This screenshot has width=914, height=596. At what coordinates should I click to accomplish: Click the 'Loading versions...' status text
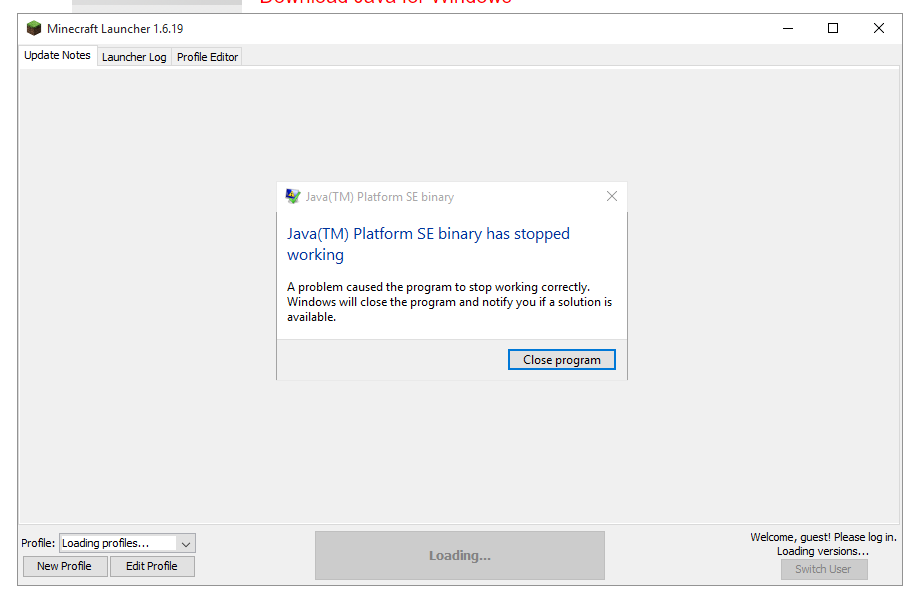pos(822,551)
